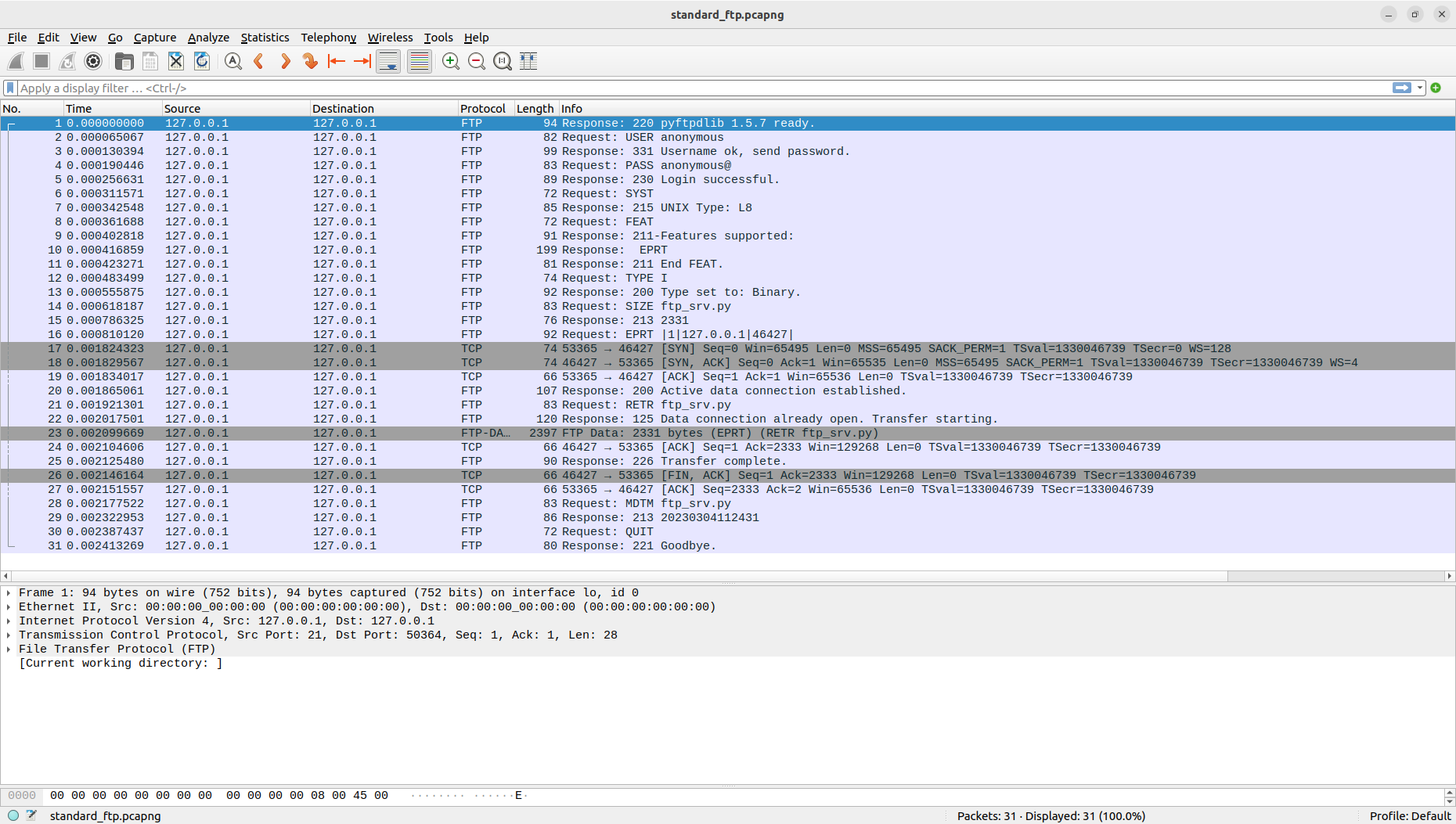Viewport: 1456px width, 824px height.
Task: Apply the display filter arrow button
Action: point(1402,88)
